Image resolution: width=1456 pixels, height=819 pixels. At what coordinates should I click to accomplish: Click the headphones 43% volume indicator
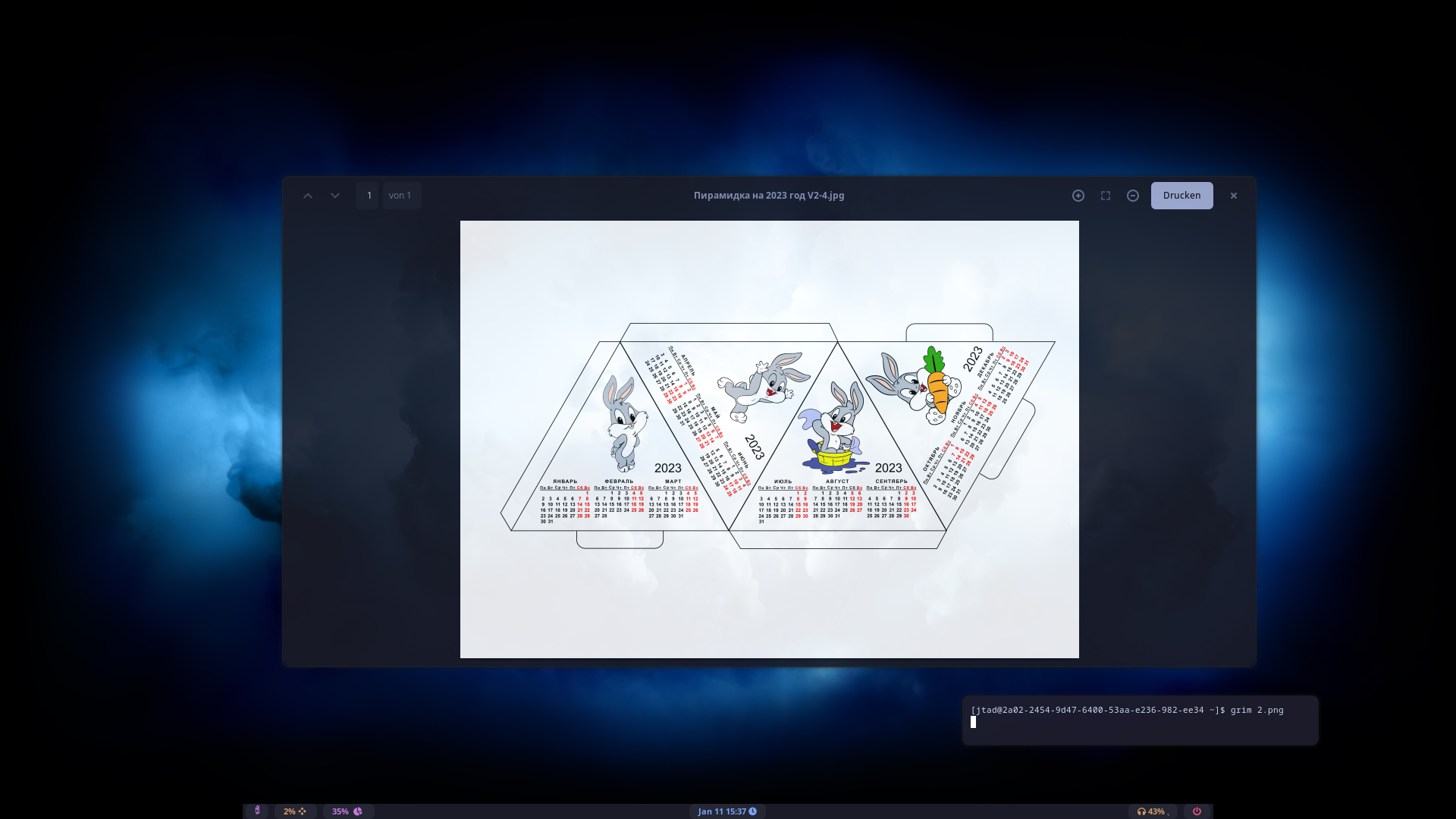coord(1153,811)
